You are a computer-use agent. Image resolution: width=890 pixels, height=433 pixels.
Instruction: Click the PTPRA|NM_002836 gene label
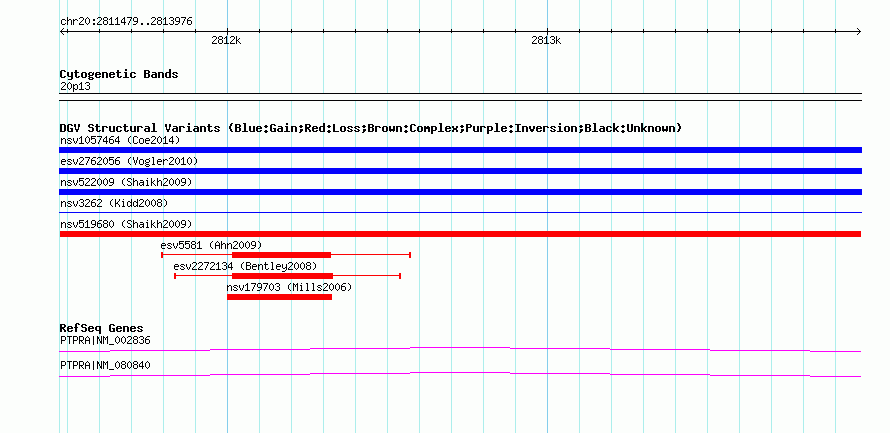click(x=105, y=340)
